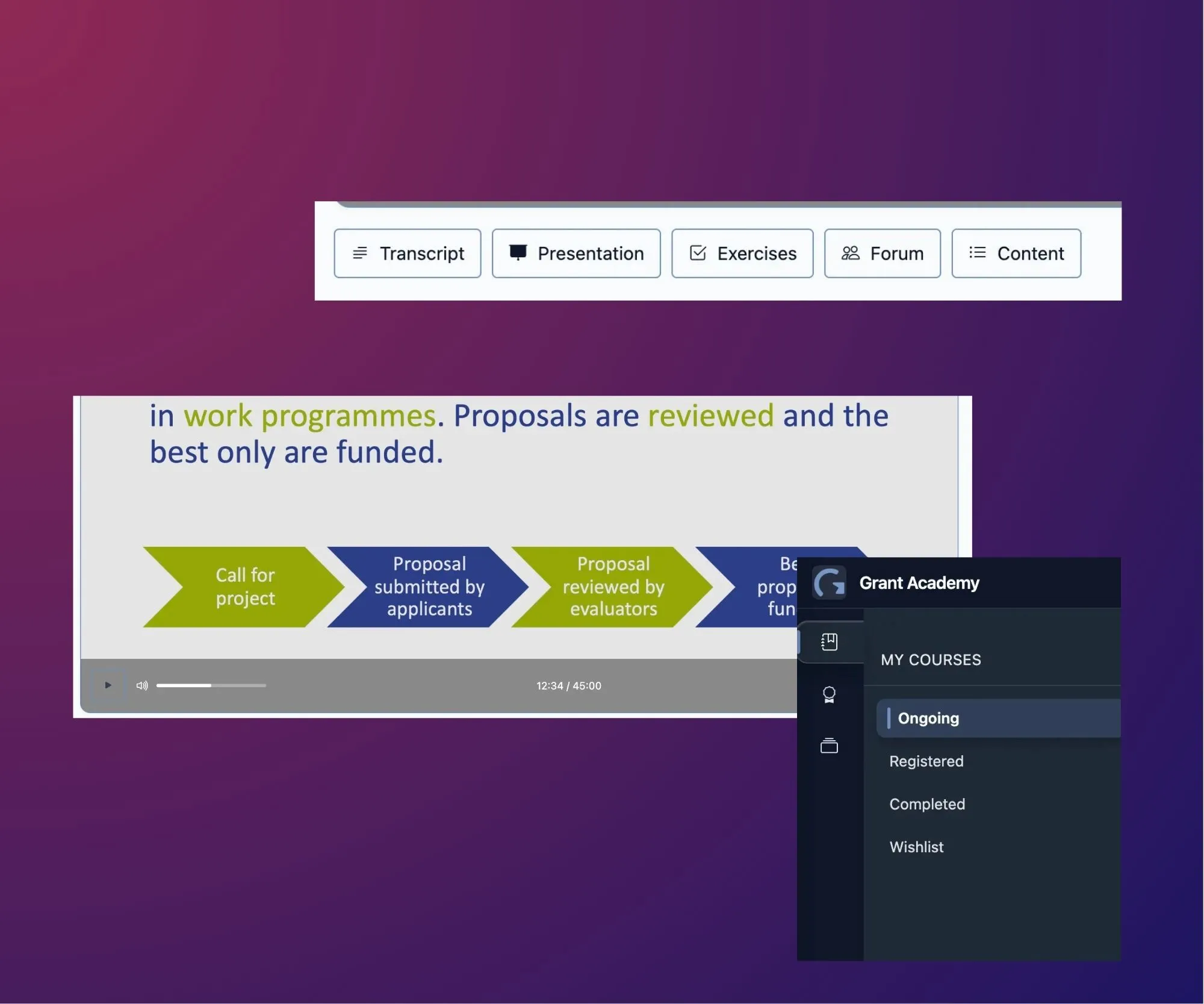Open the certificates badge sidebar icon

point(829,695)
